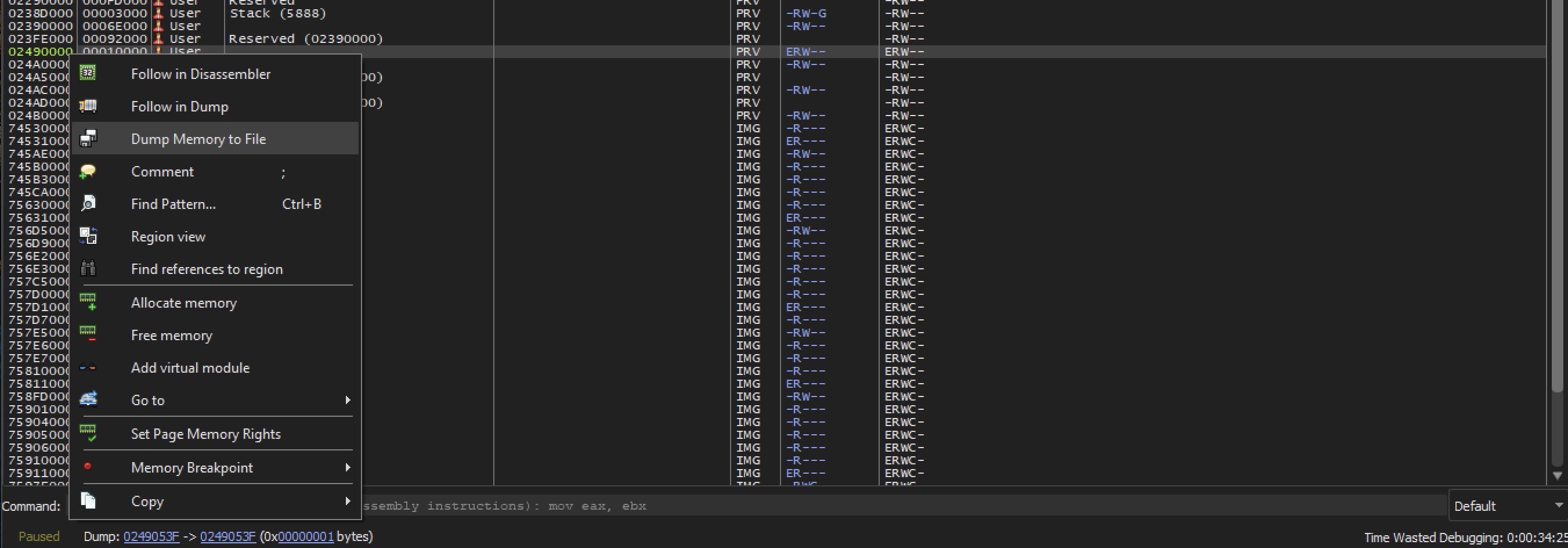The width and height of the screenshot is (1568, 548).
Task: Choose Find references to region
Action: (215, 269)
